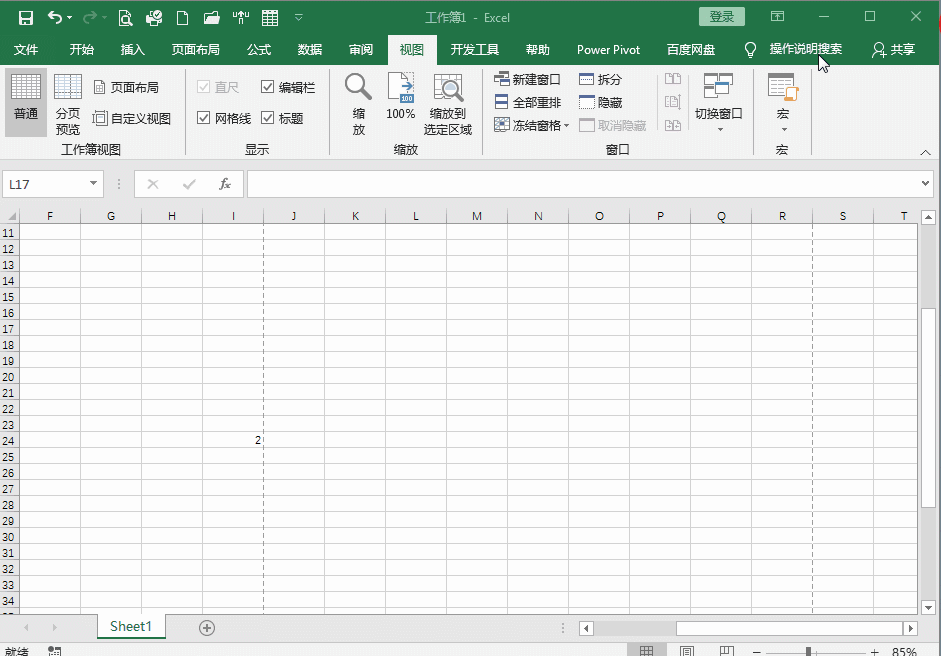Select column L header
This screenshot has width=941, height=656.
tap(416, 216)
